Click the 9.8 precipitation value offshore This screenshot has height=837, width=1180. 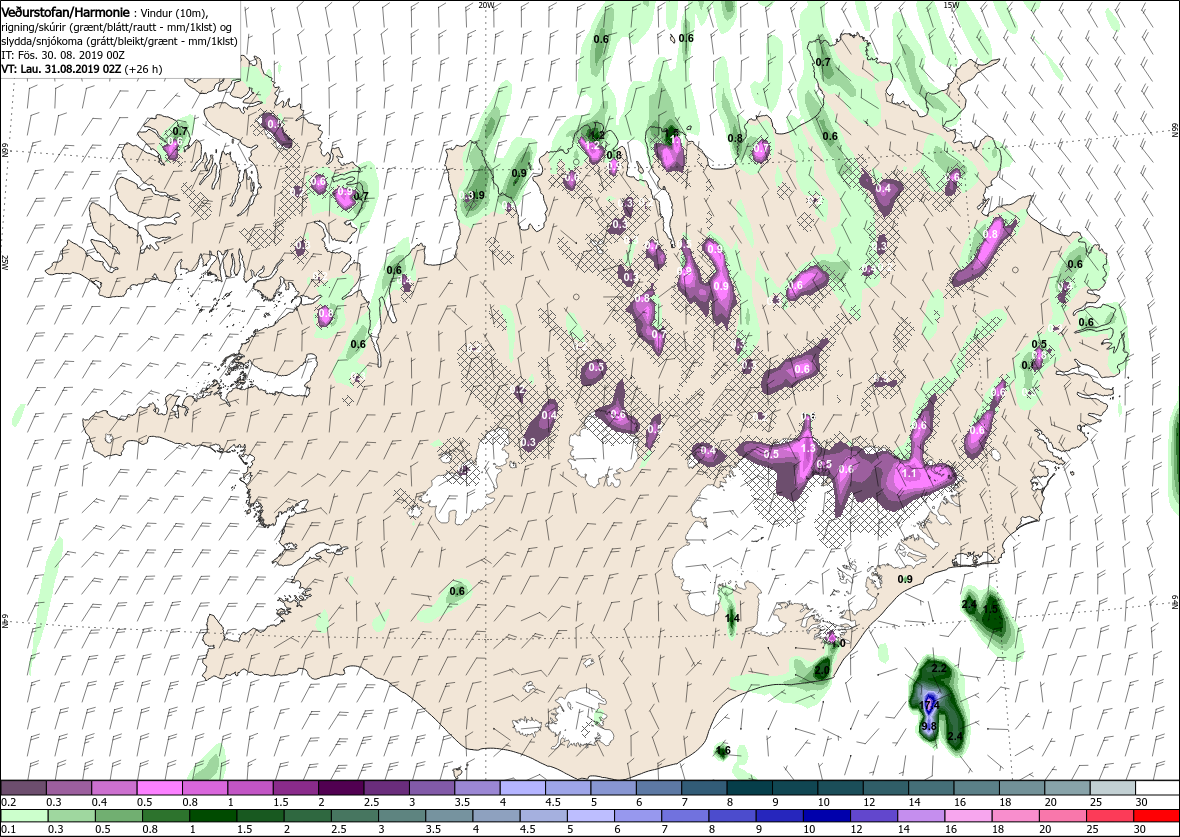pos(929,726)
